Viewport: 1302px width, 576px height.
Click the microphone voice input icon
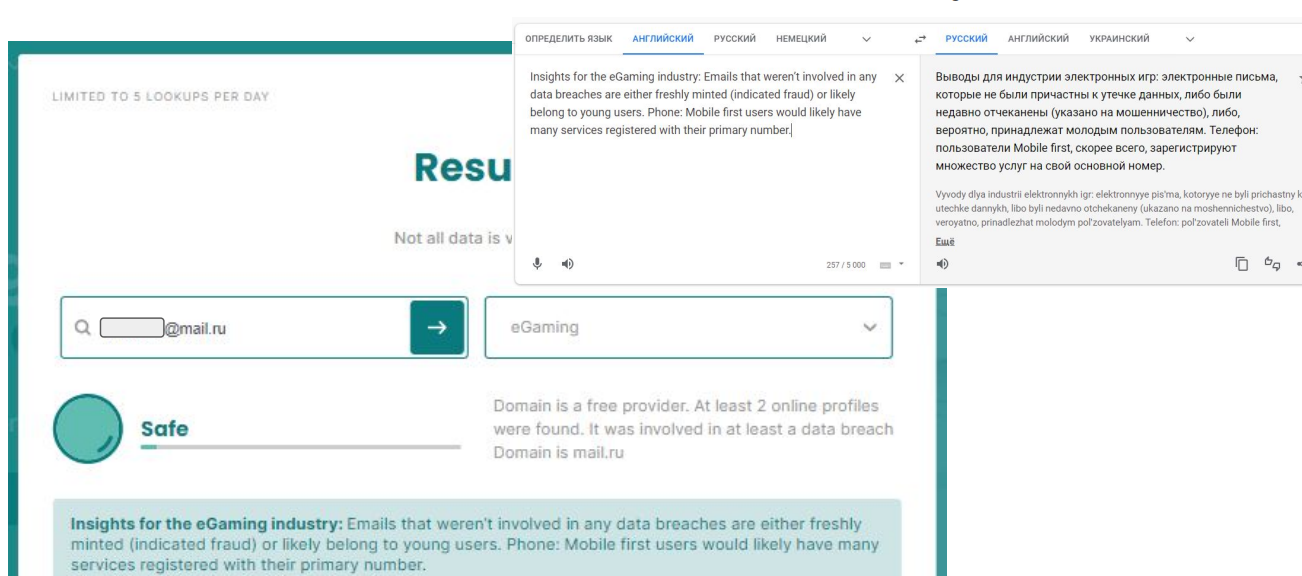pyautogui.click(x=537, y=264)
